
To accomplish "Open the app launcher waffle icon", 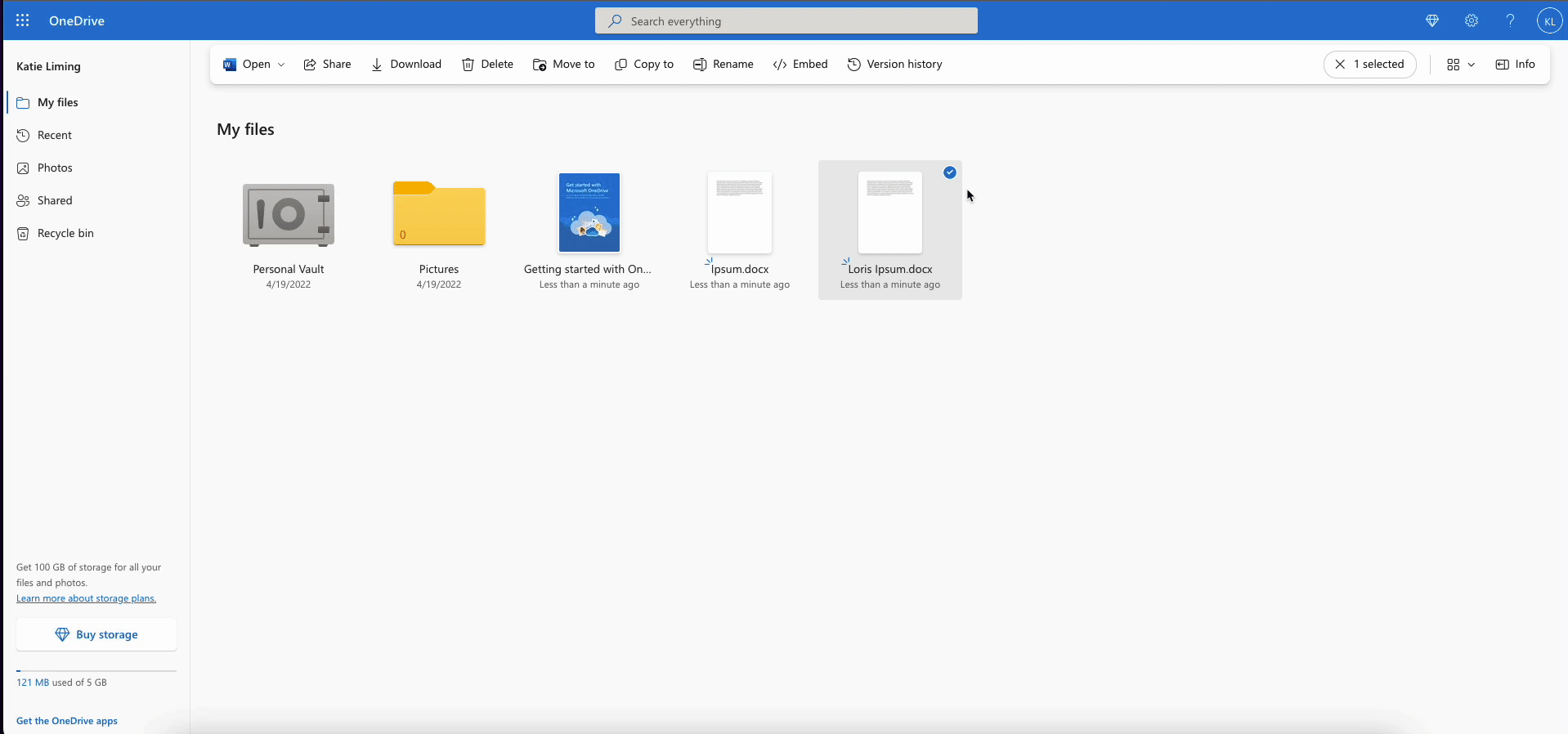I will point(23,20).
